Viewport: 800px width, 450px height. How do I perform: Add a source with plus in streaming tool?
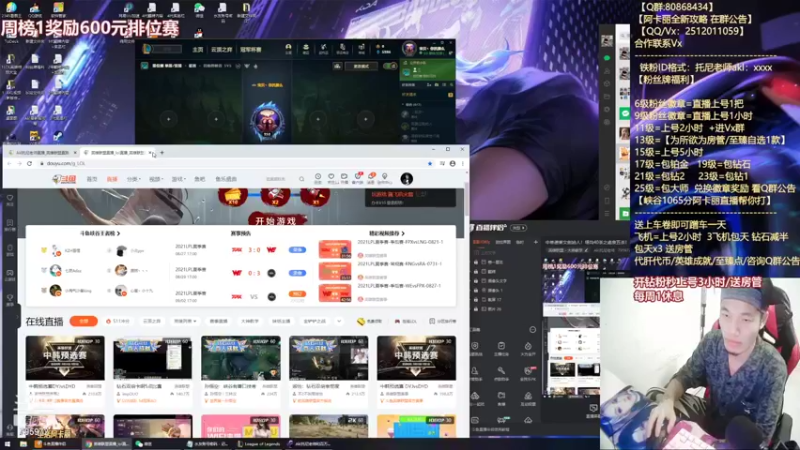click(535, 242)
